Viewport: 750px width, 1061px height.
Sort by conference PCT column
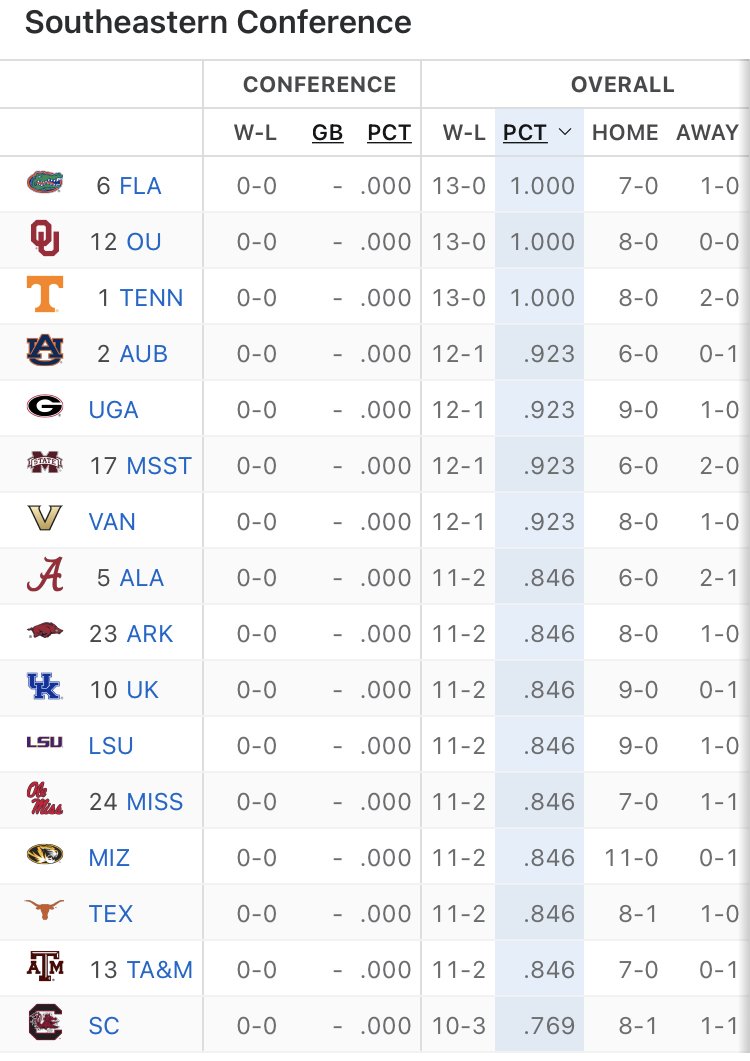[389, 132]
